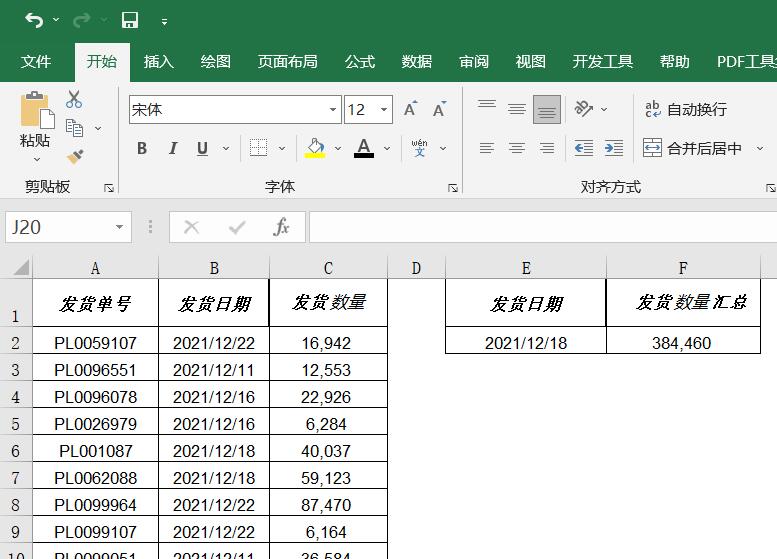Open the 文件 File tab
The height and width of the screenshot is (559, 777).
tap(36, 61)
